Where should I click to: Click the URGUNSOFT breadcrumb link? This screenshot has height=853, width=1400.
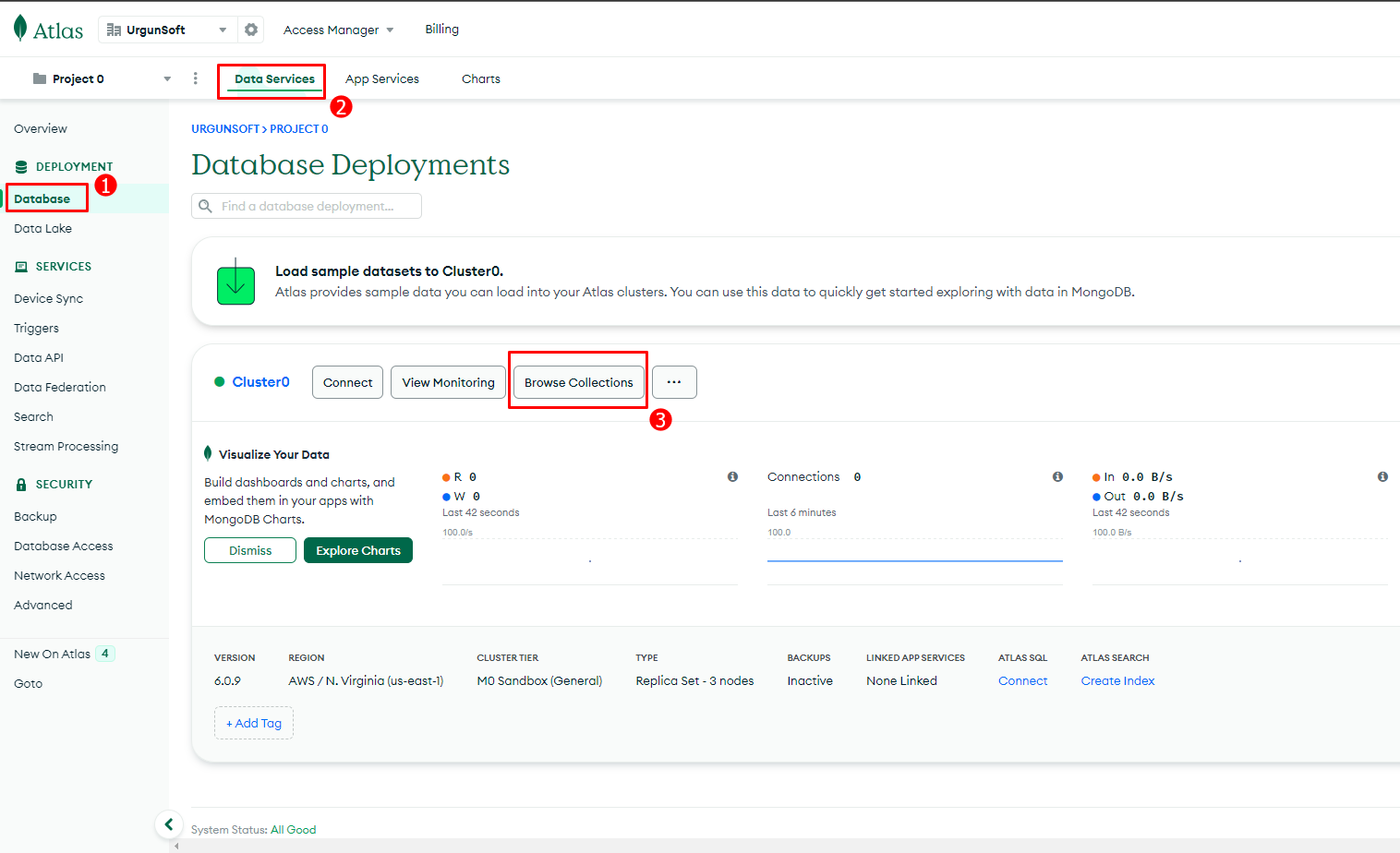(225, 129)
